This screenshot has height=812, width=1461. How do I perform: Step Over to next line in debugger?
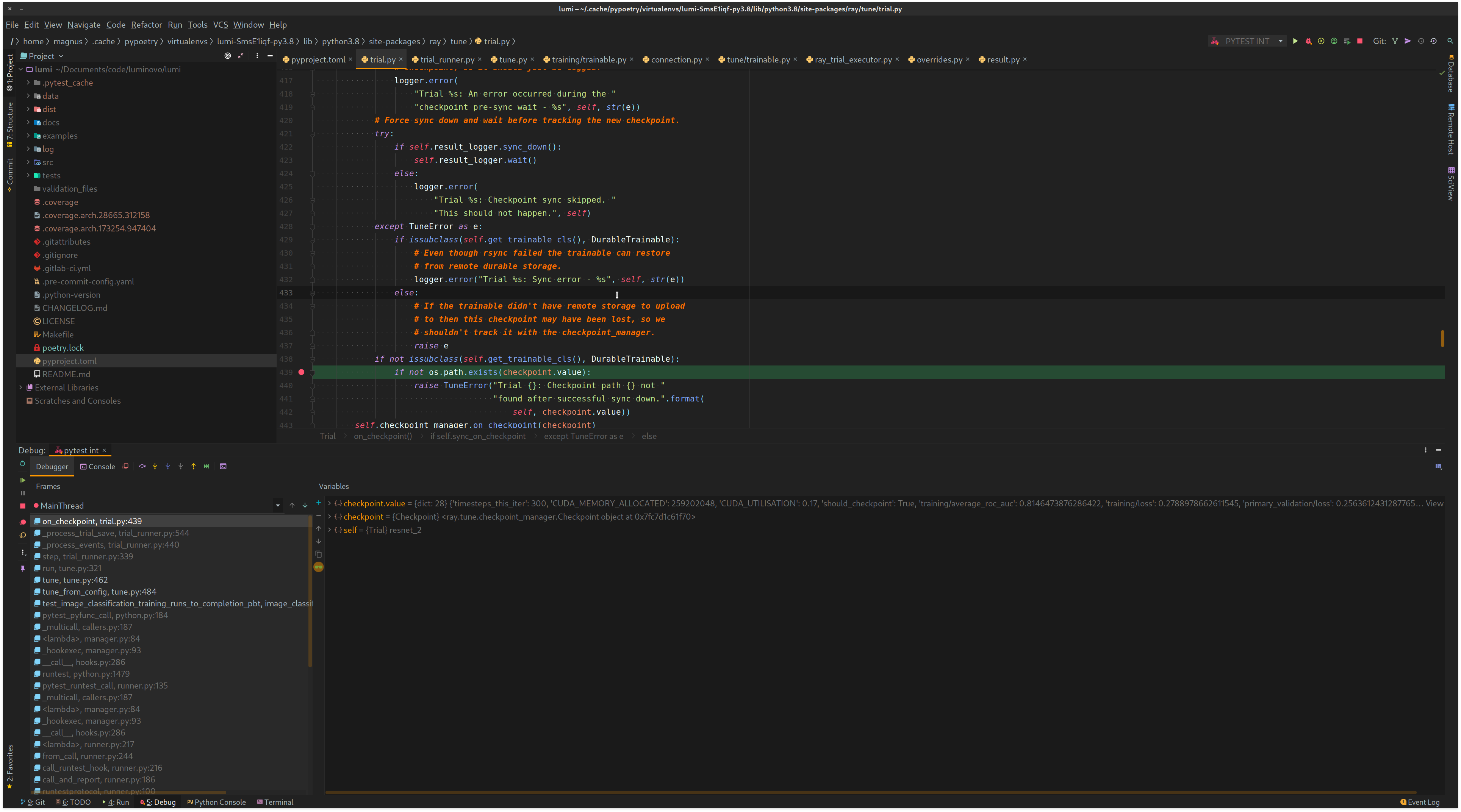point(142,467)
